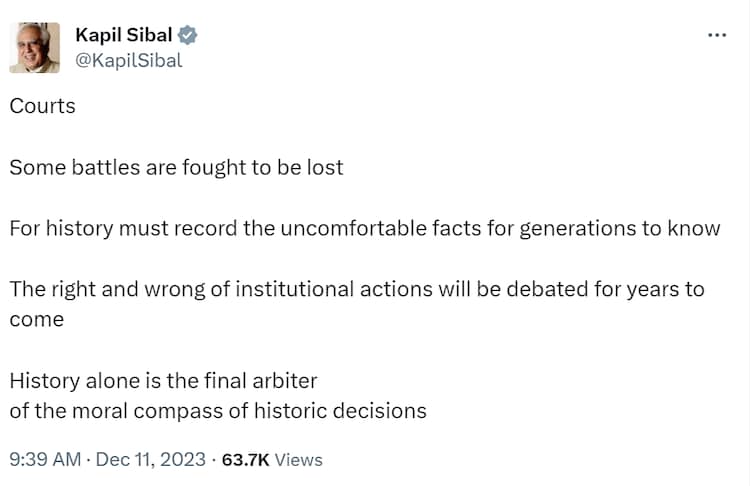Image resolution: width=750 pixels, height=486 pixels.
Task: Click the 63.7K view count
Action: click(x=245, y=459)
